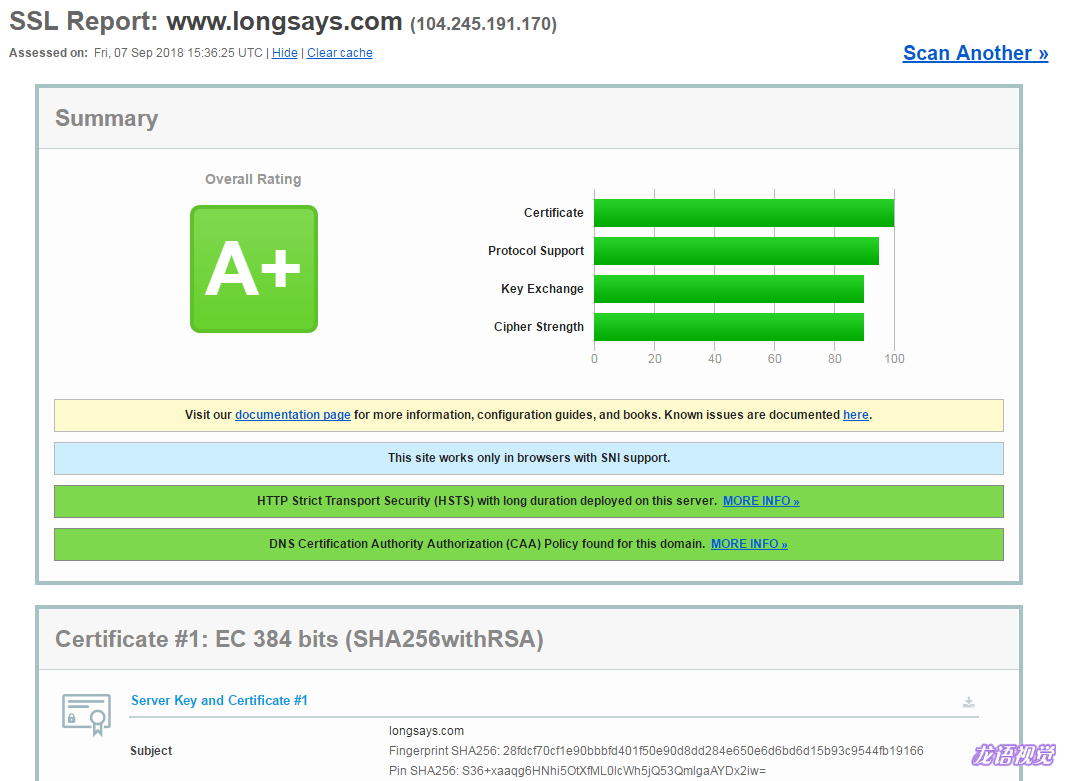Click the Fingerprint SHA256 value line
The width and height of the screenshot is (1066, 781).
[x=656, y=751]
